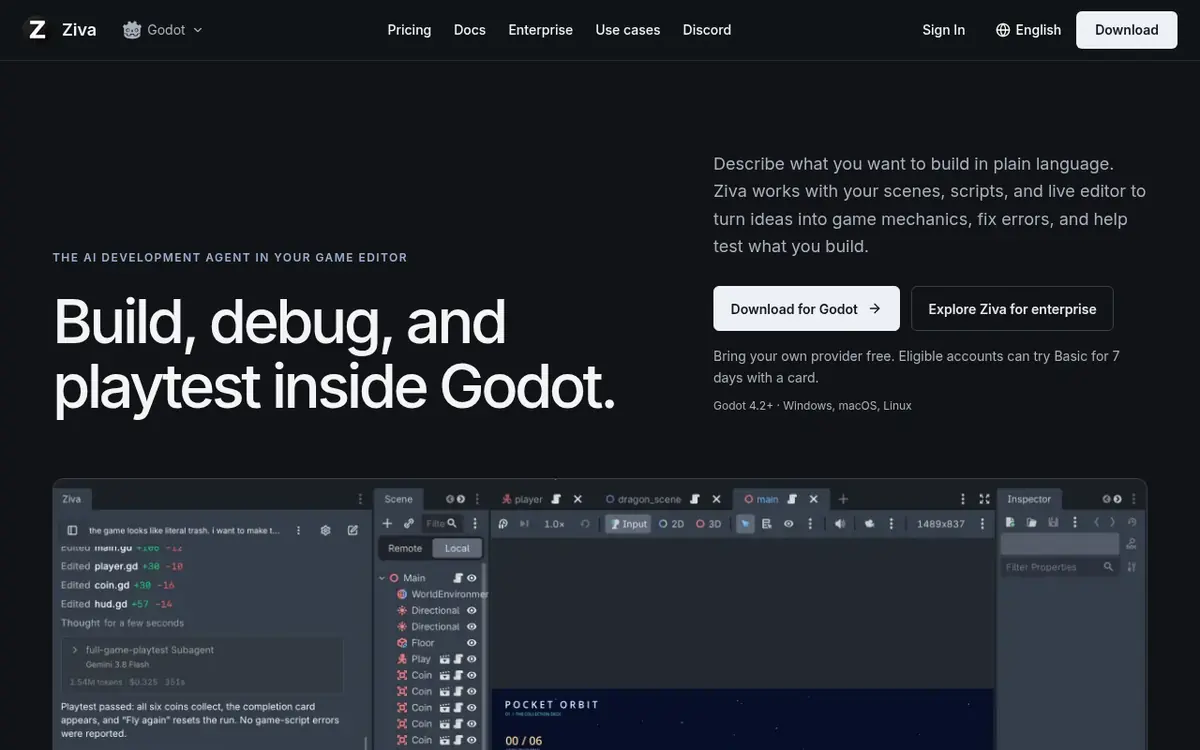
Task: Open Discord link
Action: point(707,30)
